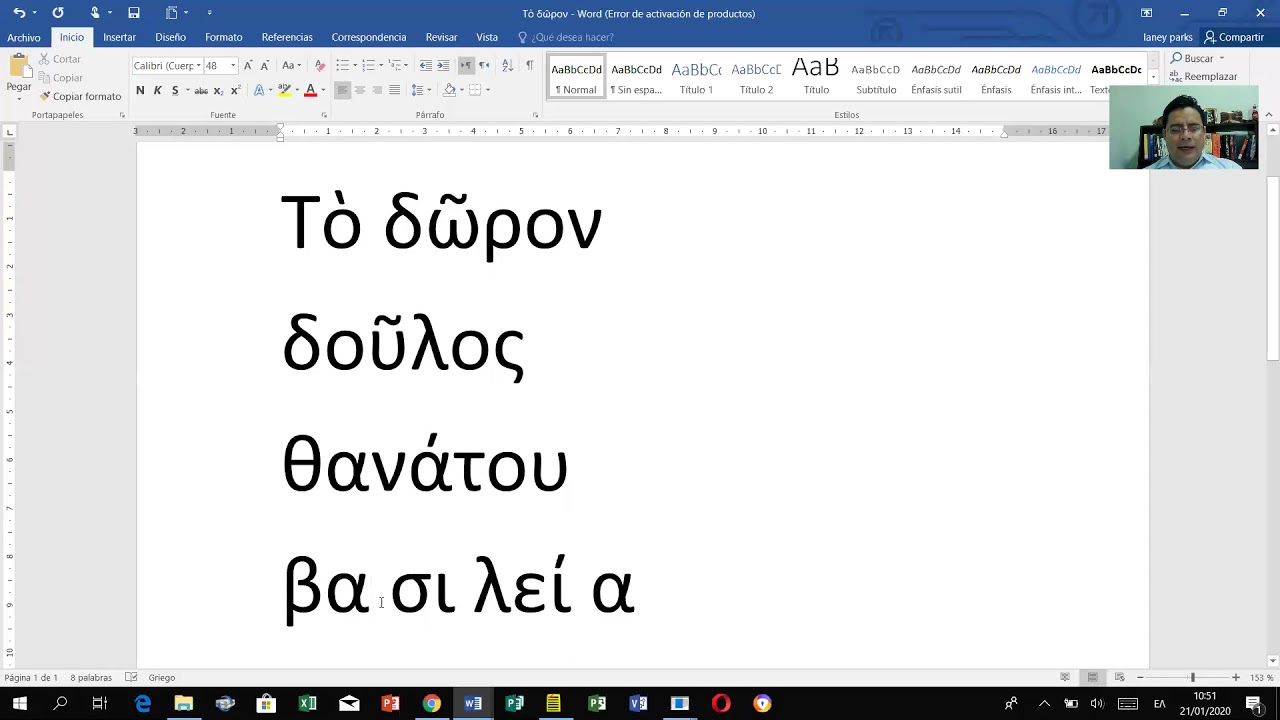The image size is (1280, 720).
Task: Switch to the Diseño tab
Action: coord(170,37)
